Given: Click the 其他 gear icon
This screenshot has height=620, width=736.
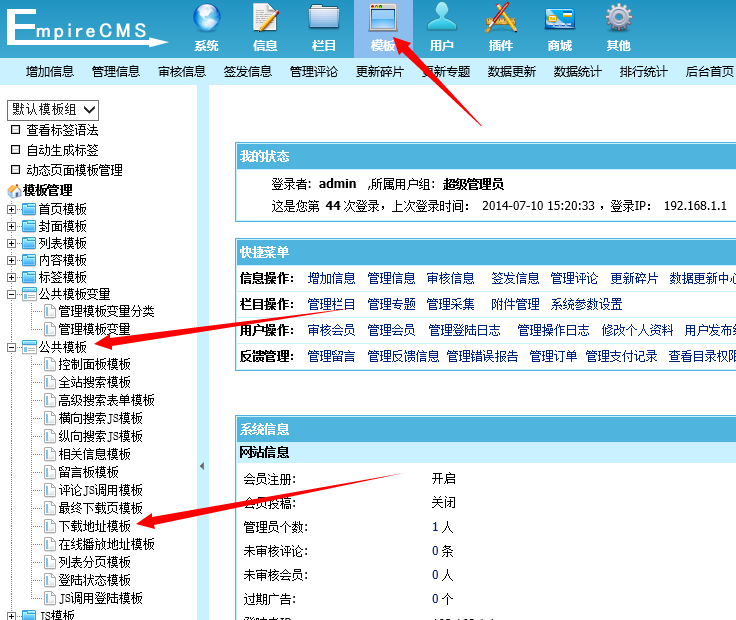Looking at the screenshot, I should click(x=618, y=18).
